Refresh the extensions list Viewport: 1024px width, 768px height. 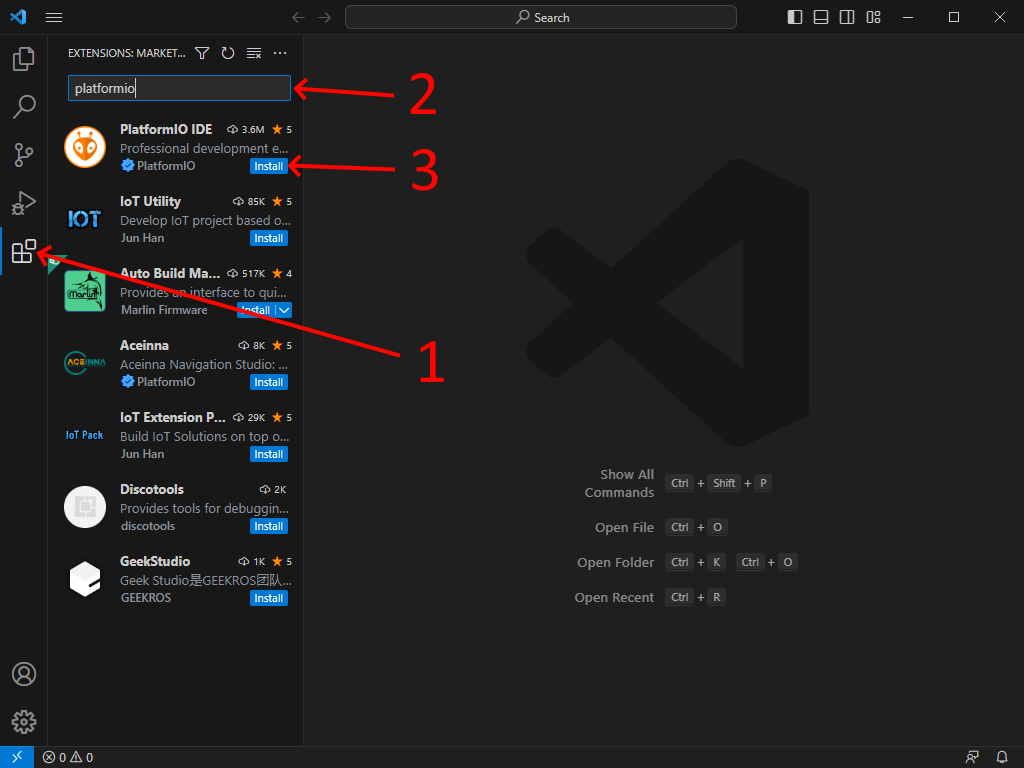click(x=227, y=53)
